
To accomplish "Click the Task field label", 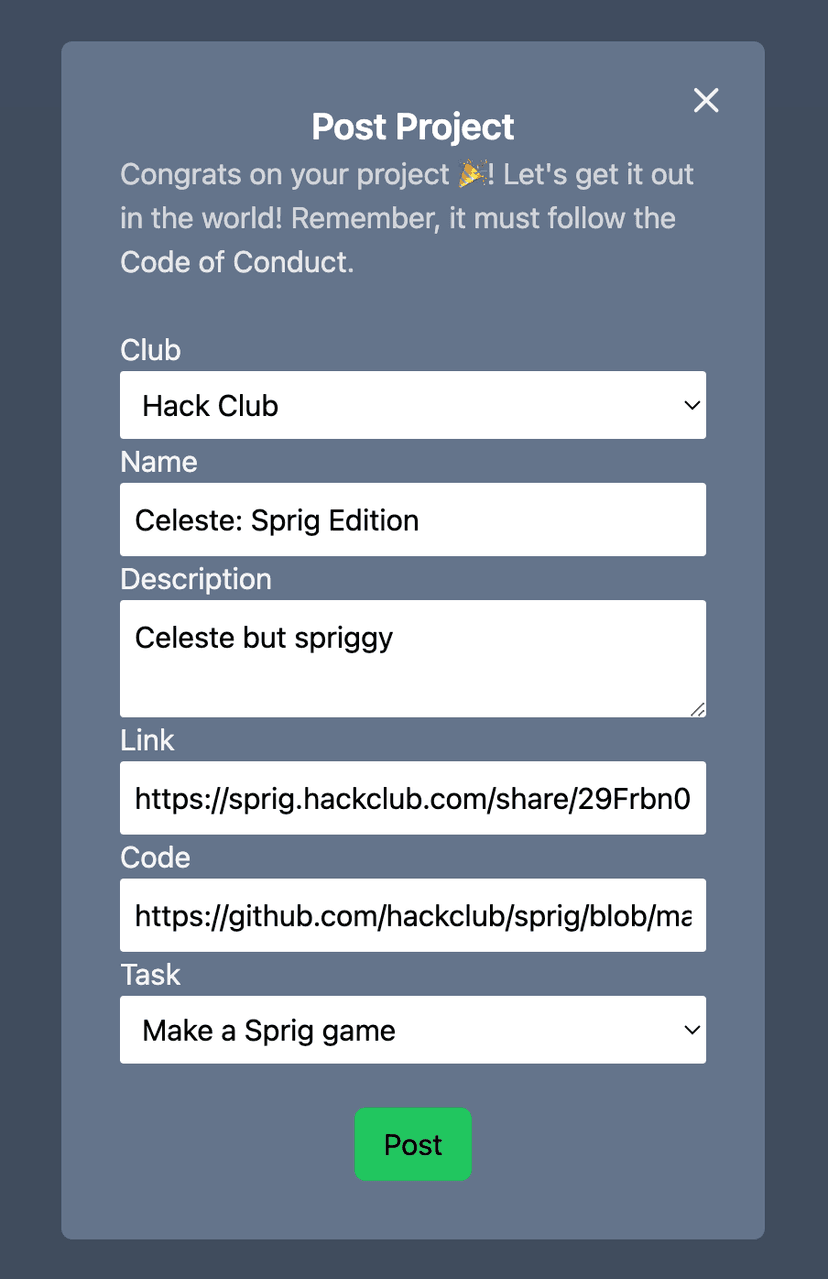I will (x=150, y=974).
